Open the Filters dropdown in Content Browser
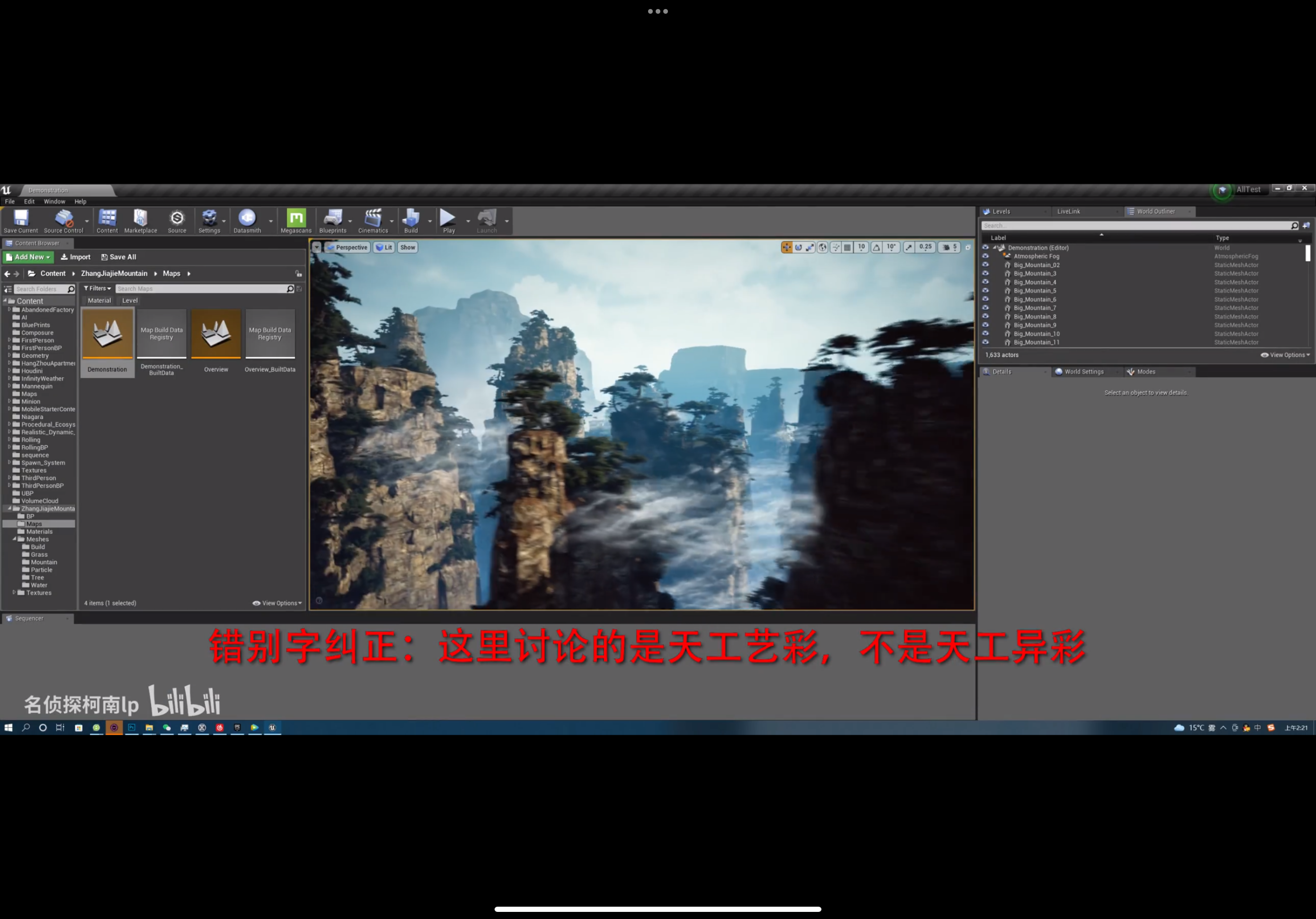Screen dimensions: 1316x919 (x=97, y=288)
